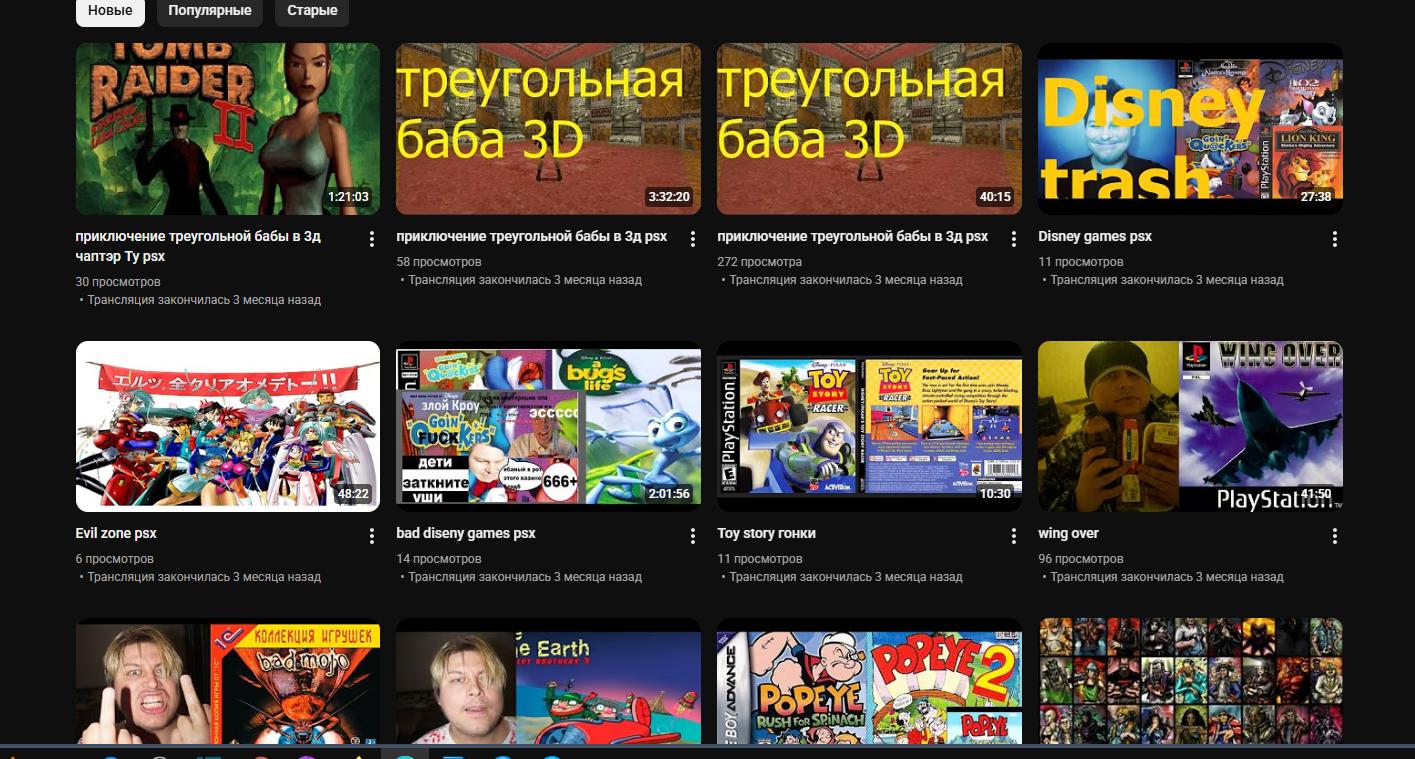The height and width of the screenshot is (759, 1415).
Task: Click the Evil zone anime characters thumbnail
Action: [x=228, y=427]
